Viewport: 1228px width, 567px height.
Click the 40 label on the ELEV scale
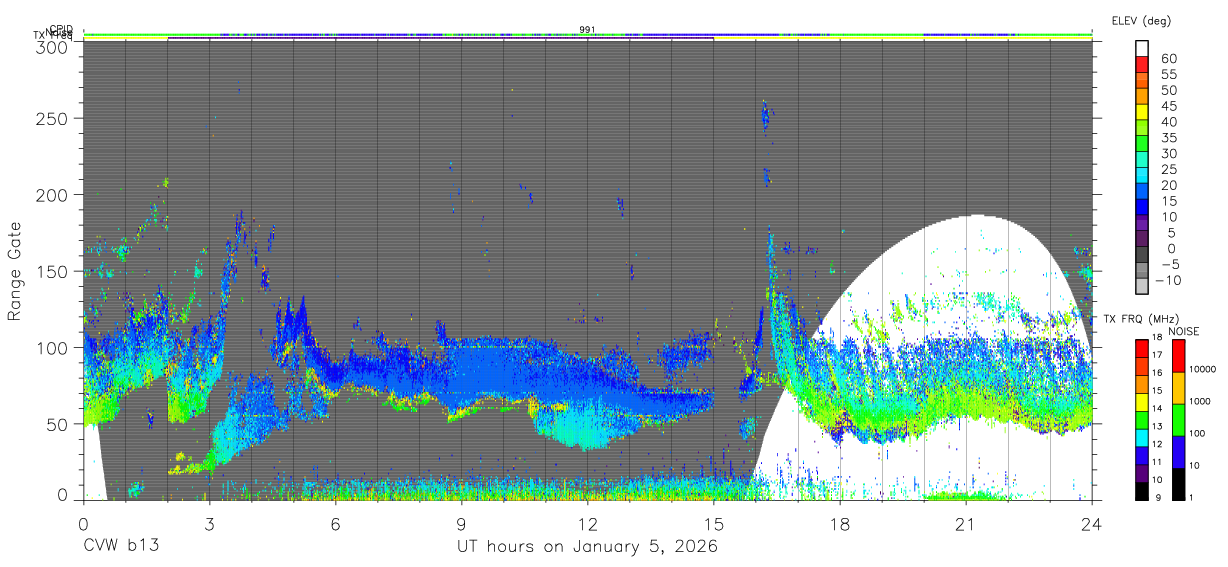1168,122
